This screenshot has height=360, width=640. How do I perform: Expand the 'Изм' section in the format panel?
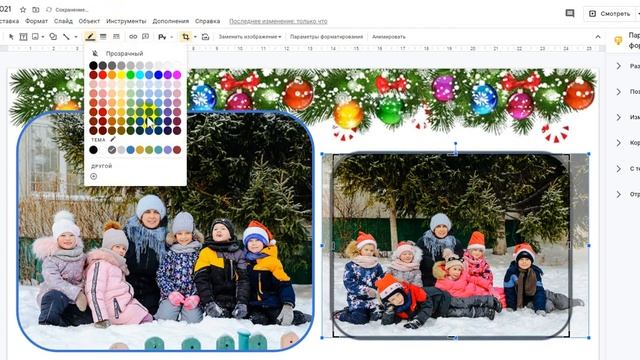(x=619, y=117)
